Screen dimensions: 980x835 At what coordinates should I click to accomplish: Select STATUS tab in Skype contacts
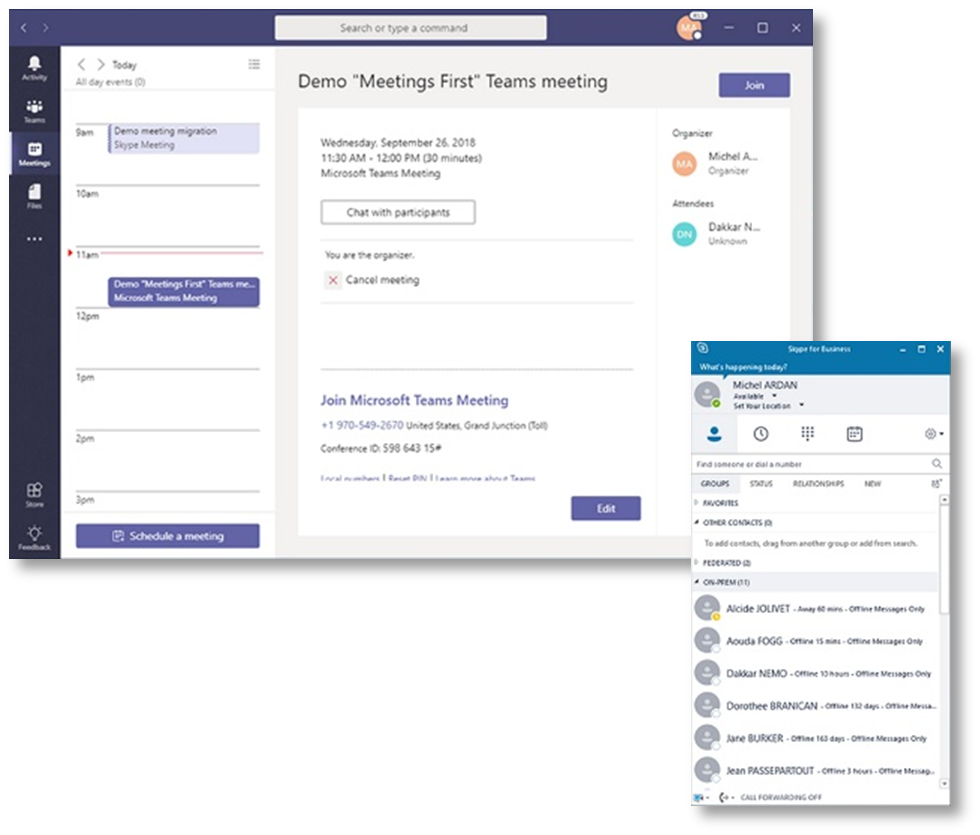click(x=761, y=484)
